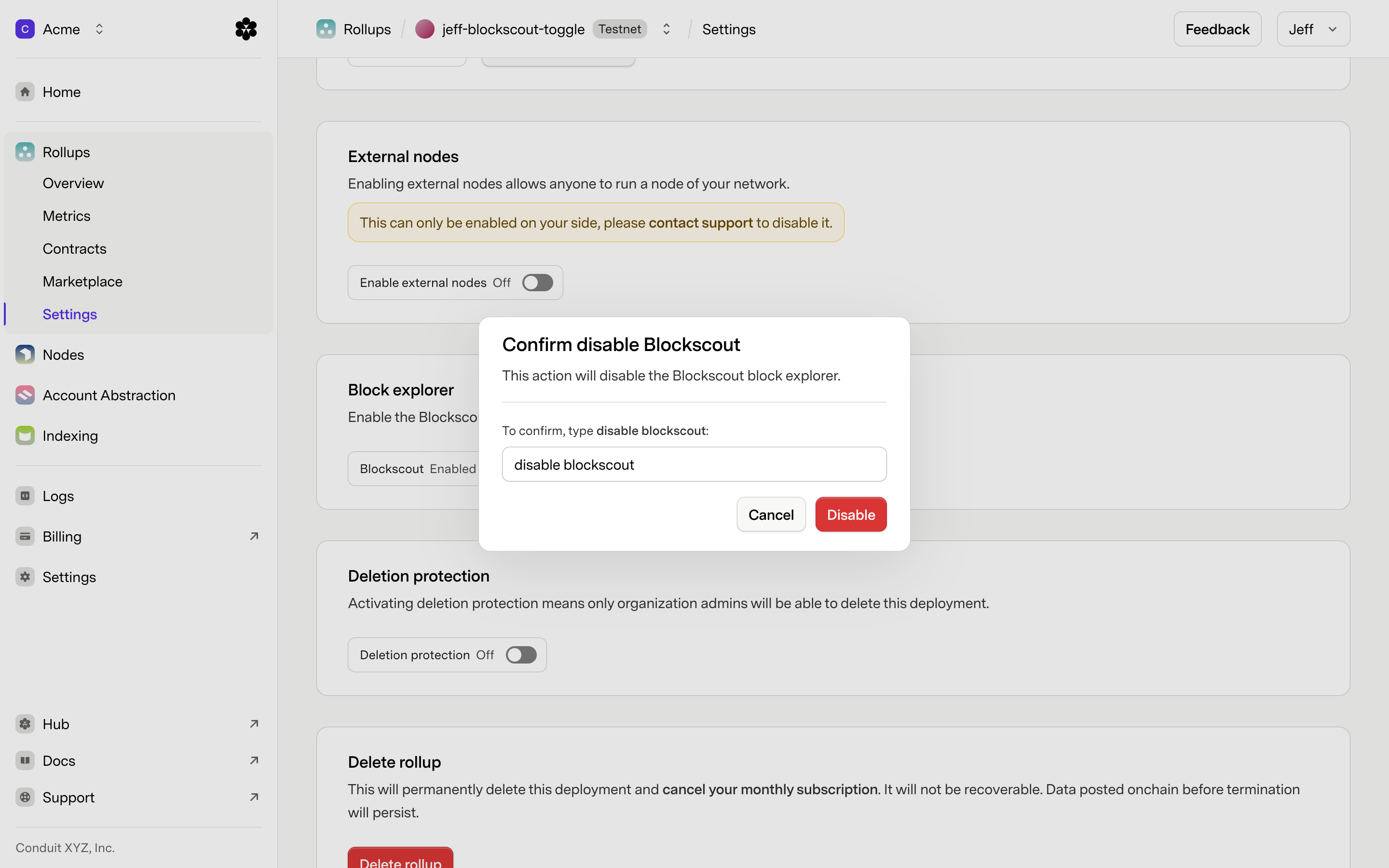Open Docs via the book icon

25,760
